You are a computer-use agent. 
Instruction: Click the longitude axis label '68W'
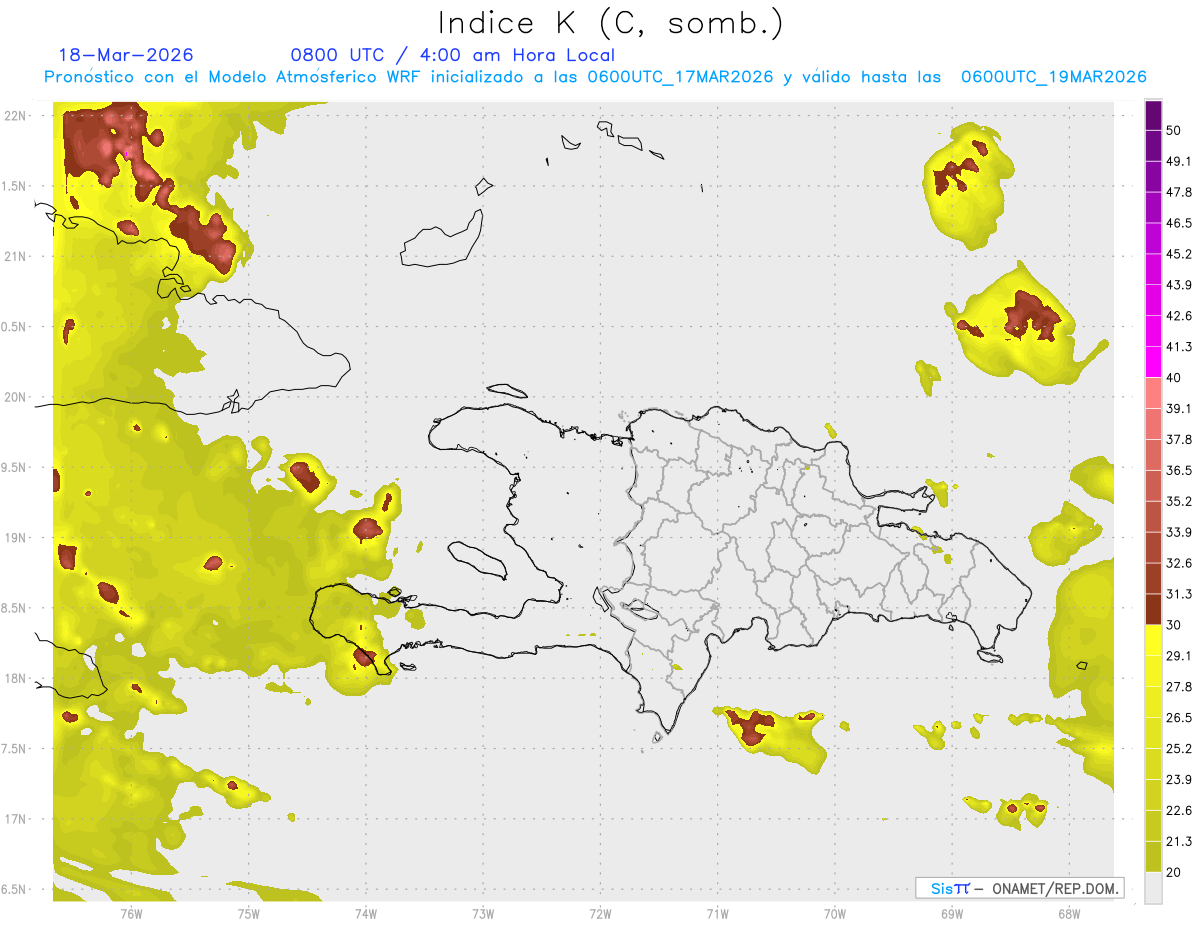(1068, 913)
